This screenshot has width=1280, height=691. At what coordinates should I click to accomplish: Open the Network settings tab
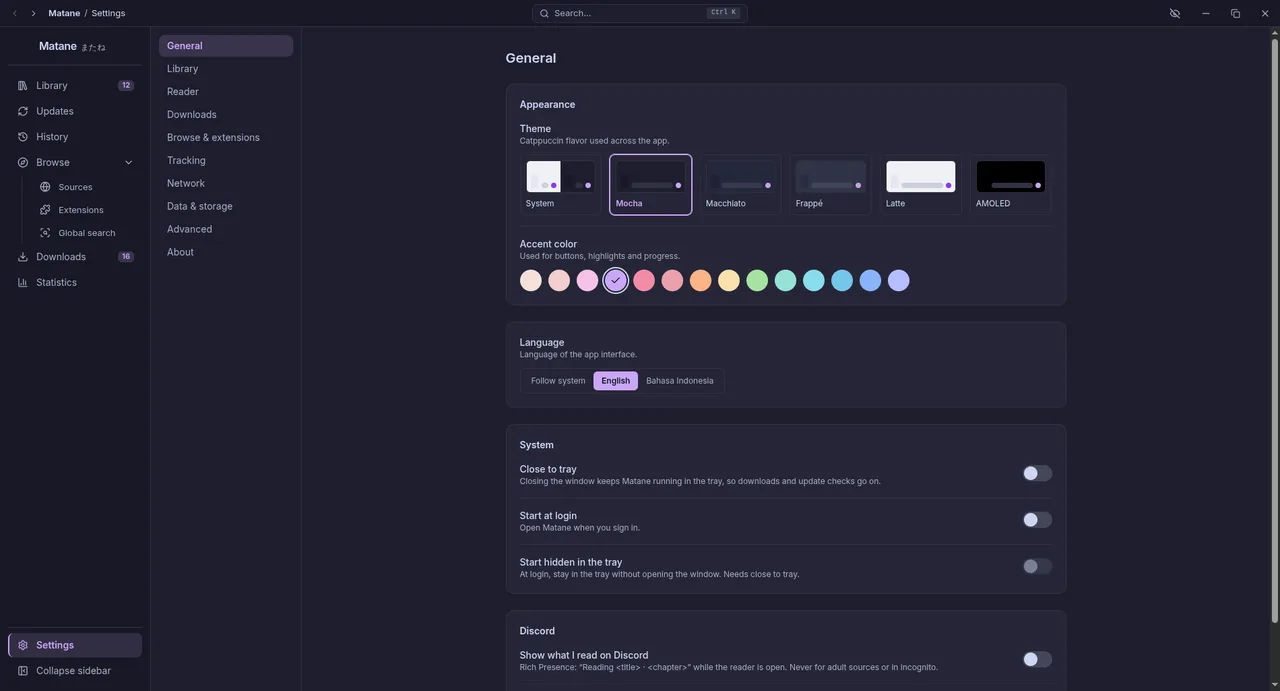point(226,184)
